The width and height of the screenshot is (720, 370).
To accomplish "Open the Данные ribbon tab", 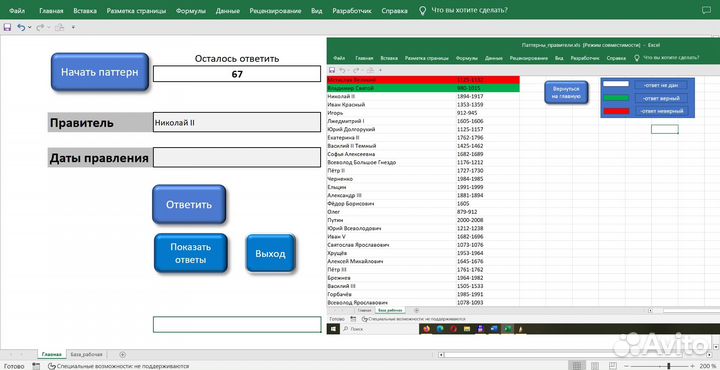I will coord(228,11).
